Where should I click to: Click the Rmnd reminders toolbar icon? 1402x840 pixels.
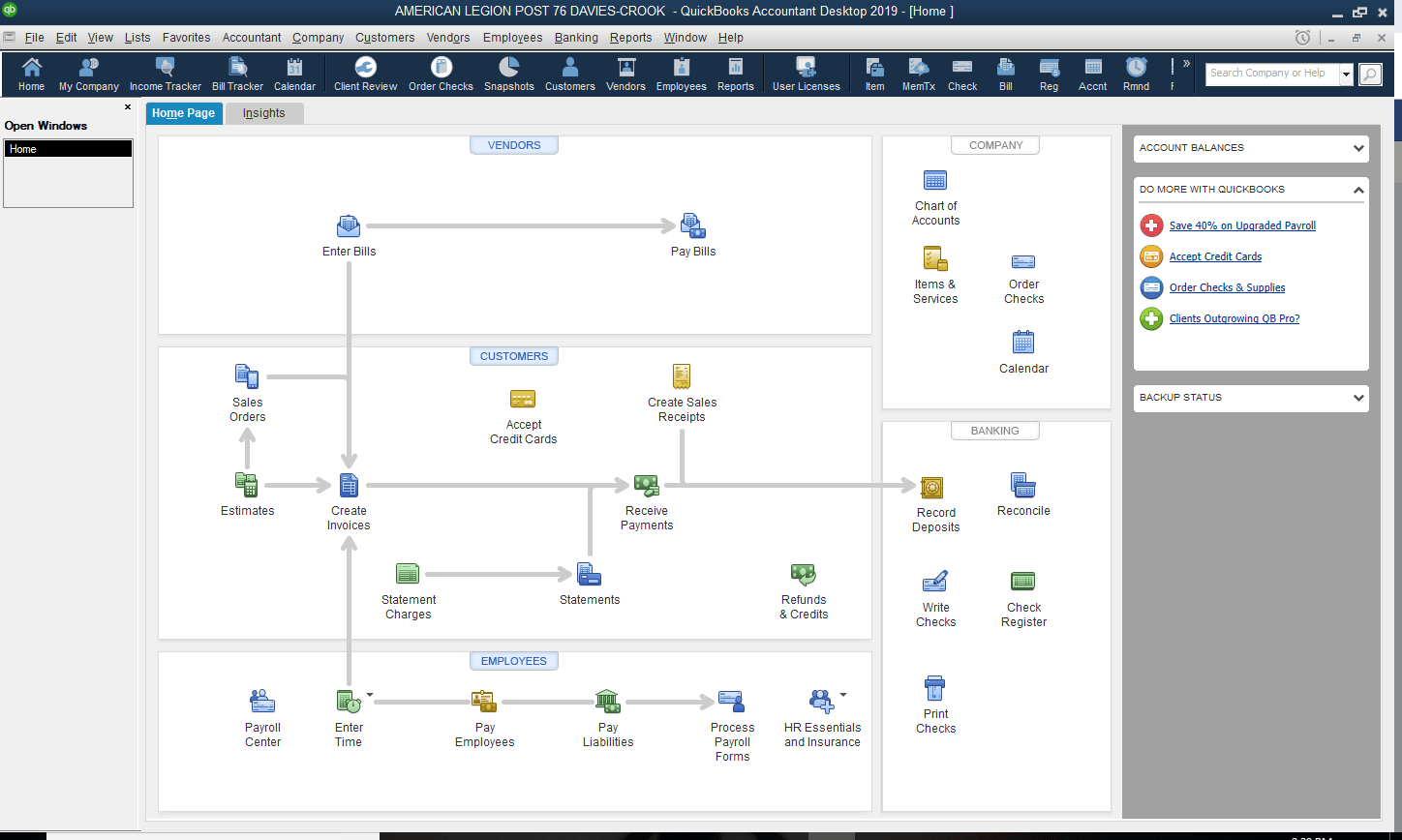1136,74
